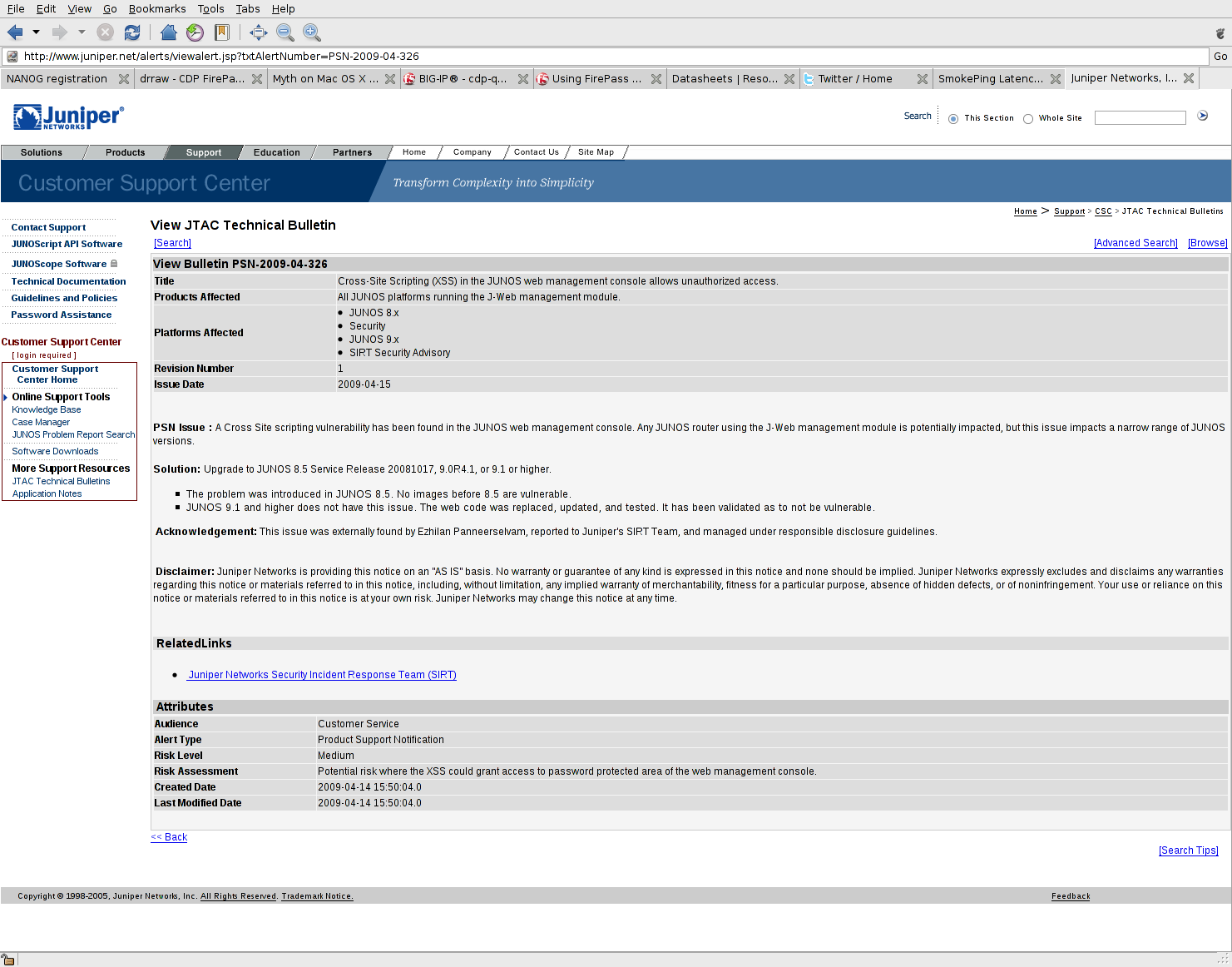Click the Risk Level value Medium

pyautogui.click(x=336, y=756)
